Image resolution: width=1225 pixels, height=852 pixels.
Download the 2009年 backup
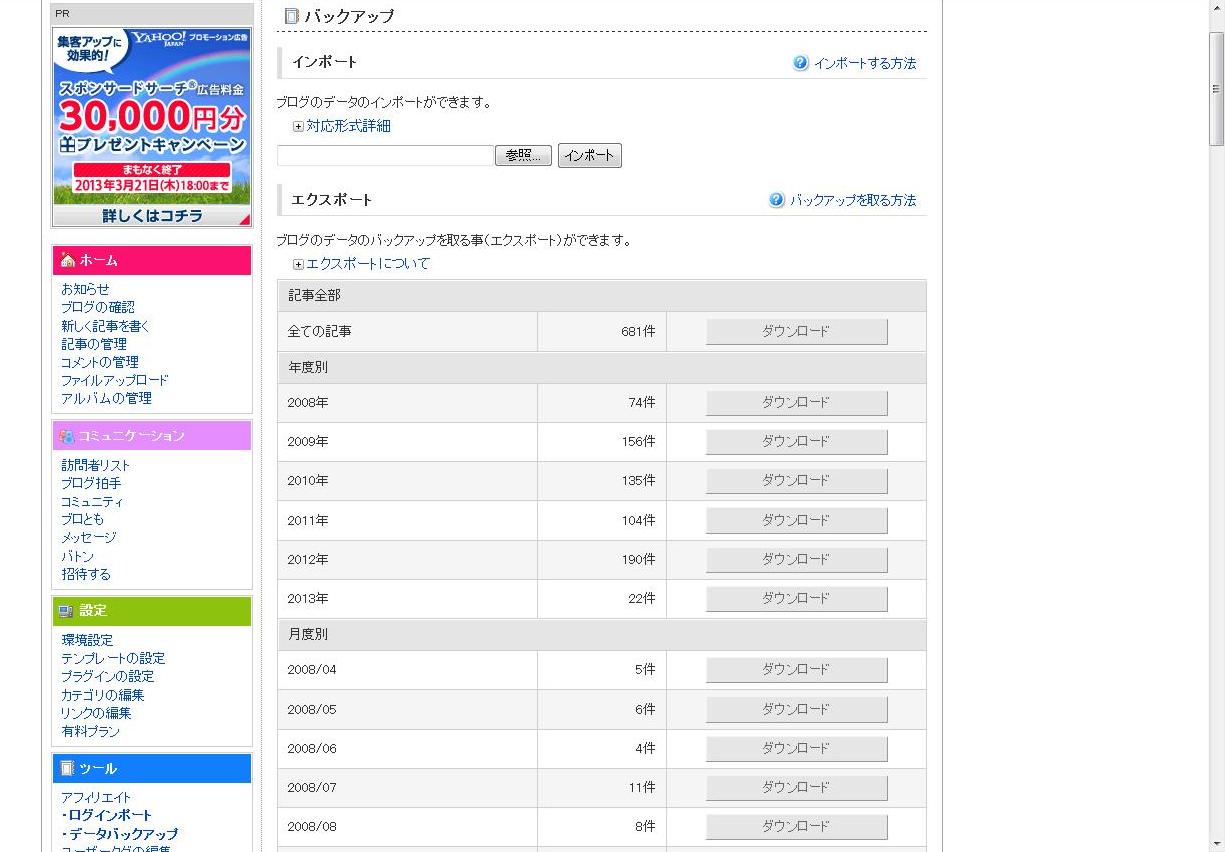click(796, 442)
